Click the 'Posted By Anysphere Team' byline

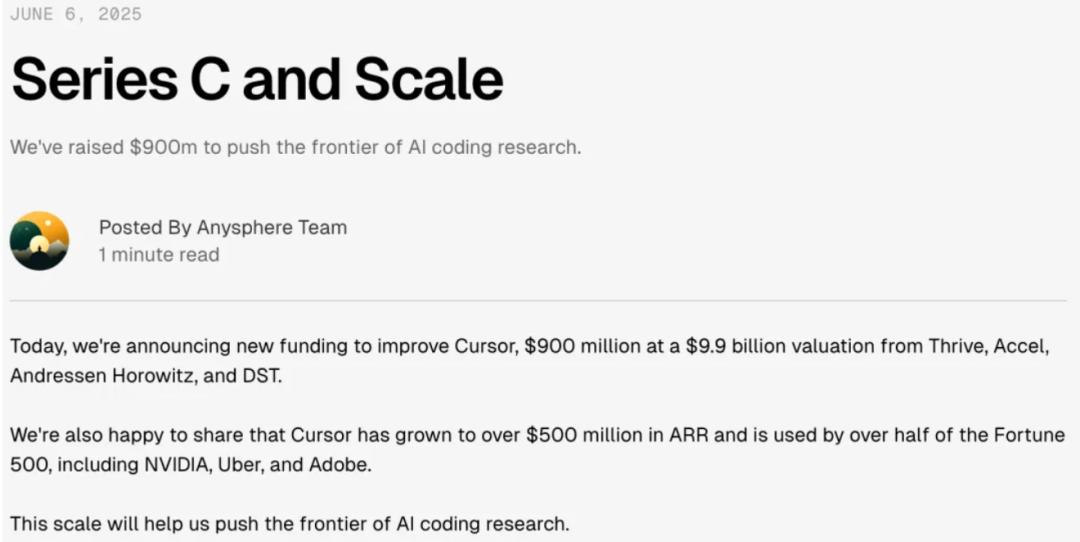tap(222, 227)
